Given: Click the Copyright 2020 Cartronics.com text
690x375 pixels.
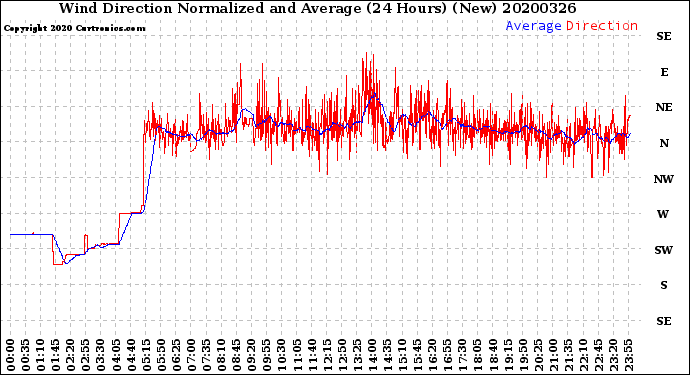Looking at the screenshot, I should [74, 29].
